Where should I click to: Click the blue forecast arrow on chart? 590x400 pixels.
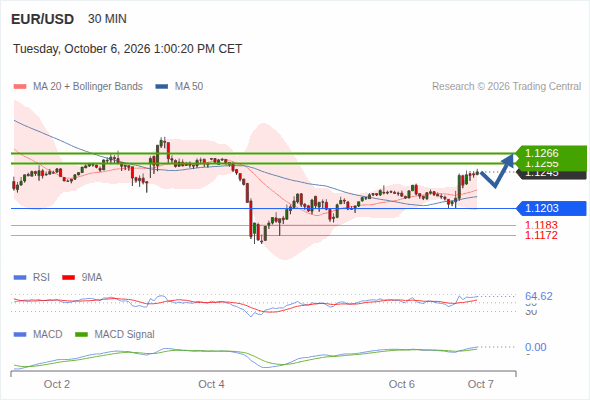[497, 171]
